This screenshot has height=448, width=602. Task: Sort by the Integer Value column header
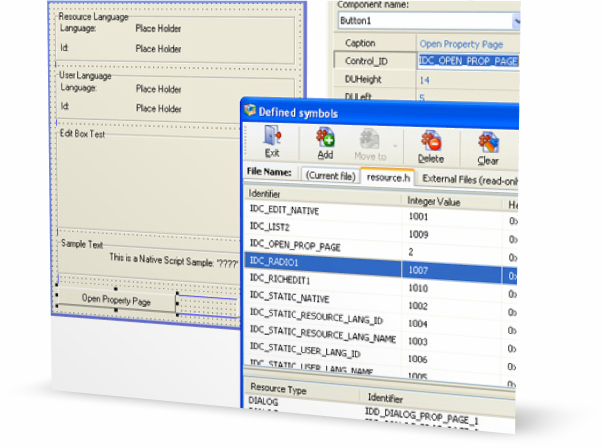tap(450, 199)
